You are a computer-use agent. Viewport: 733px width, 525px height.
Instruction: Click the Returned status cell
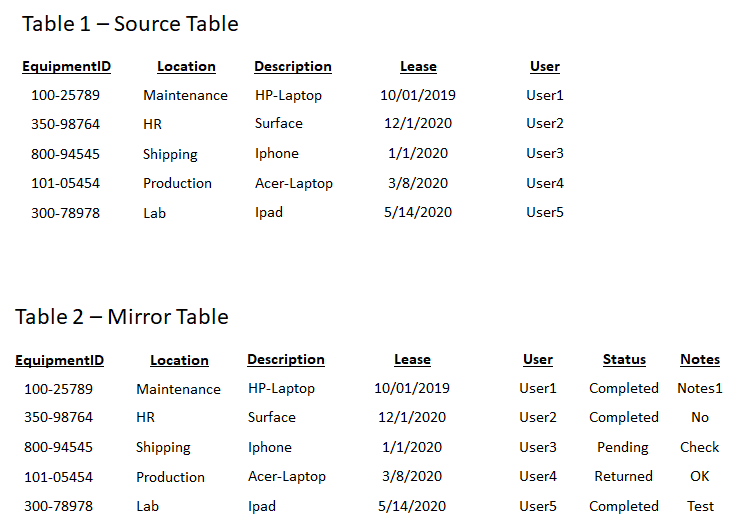[x=623, y=476]
